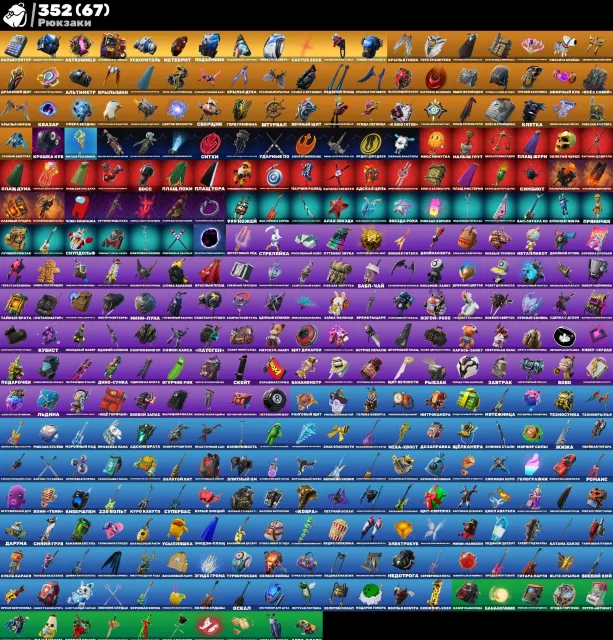Select the Крылышки back bling
The image size is (613, 640).
click(x=113, y=79)
